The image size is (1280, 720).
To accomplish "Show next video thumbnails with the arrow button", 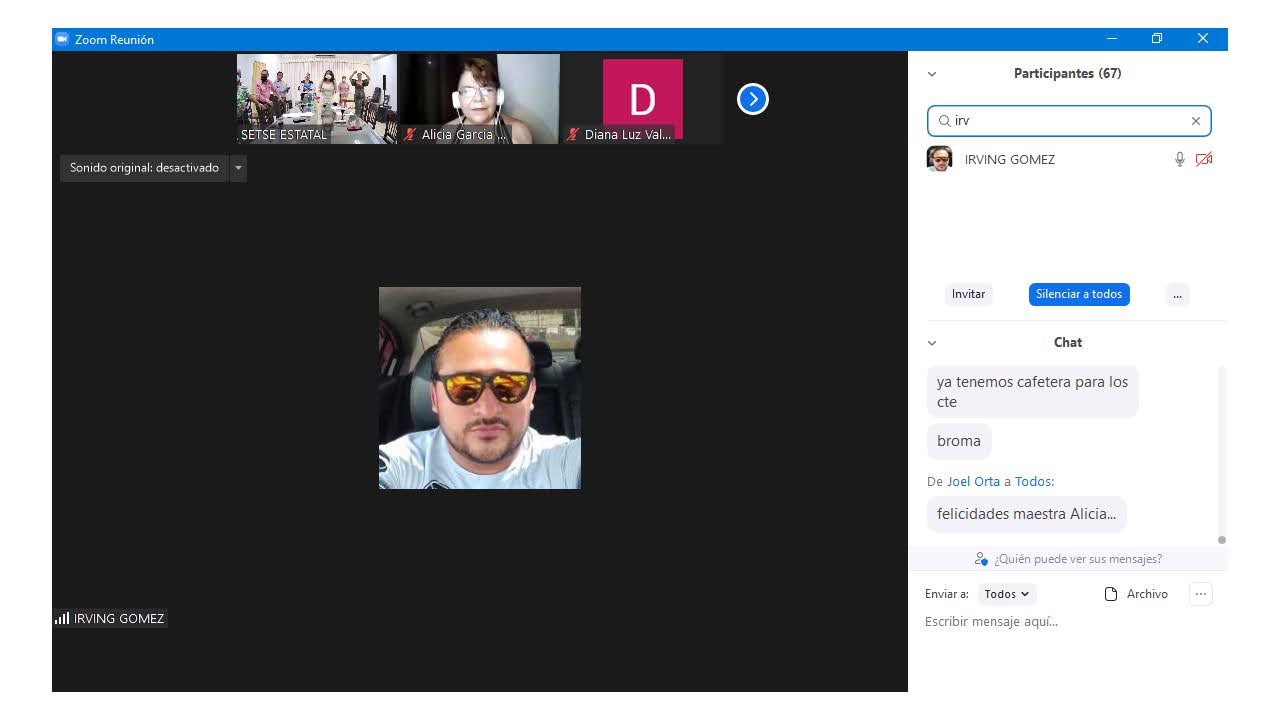I will tap(753, 99).
